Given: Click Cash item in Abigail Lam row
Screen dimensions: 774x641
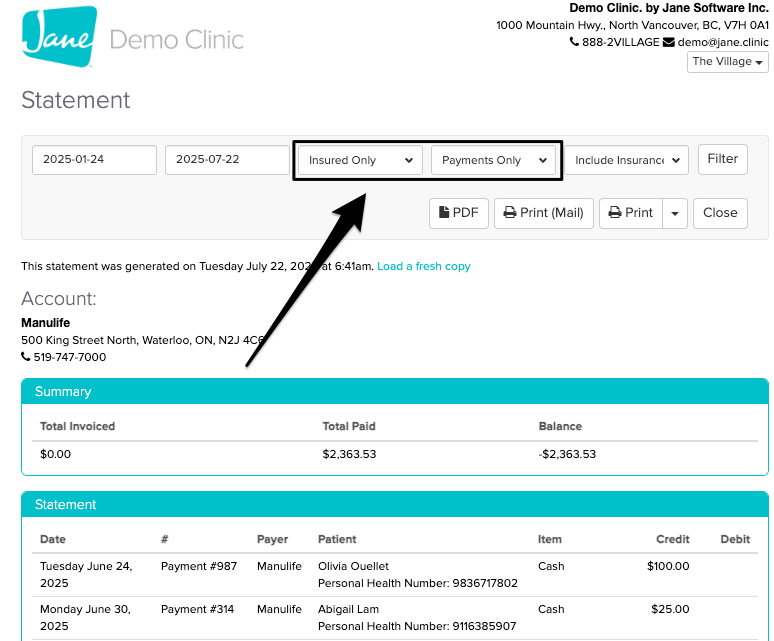Looking at the screenshot, I should pyautogui.click(x=551, y=609).
